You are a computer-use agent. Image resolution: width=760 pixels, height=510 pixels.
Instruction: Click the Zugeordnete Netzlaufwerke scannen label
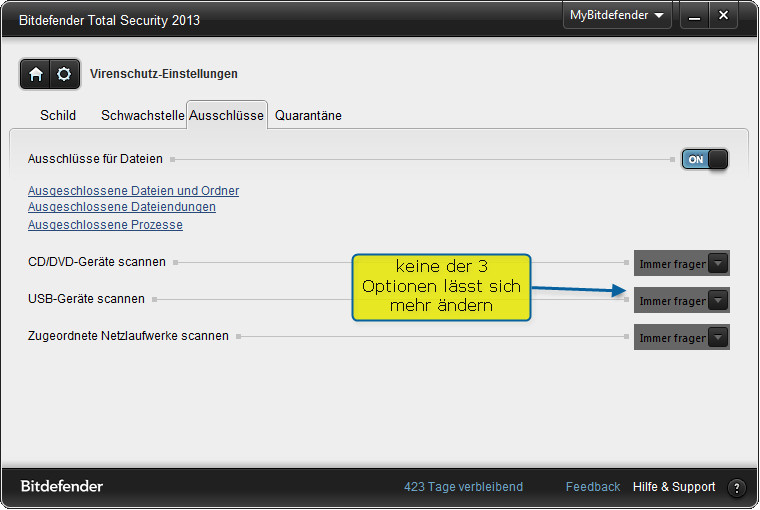(x=128, y=335)
